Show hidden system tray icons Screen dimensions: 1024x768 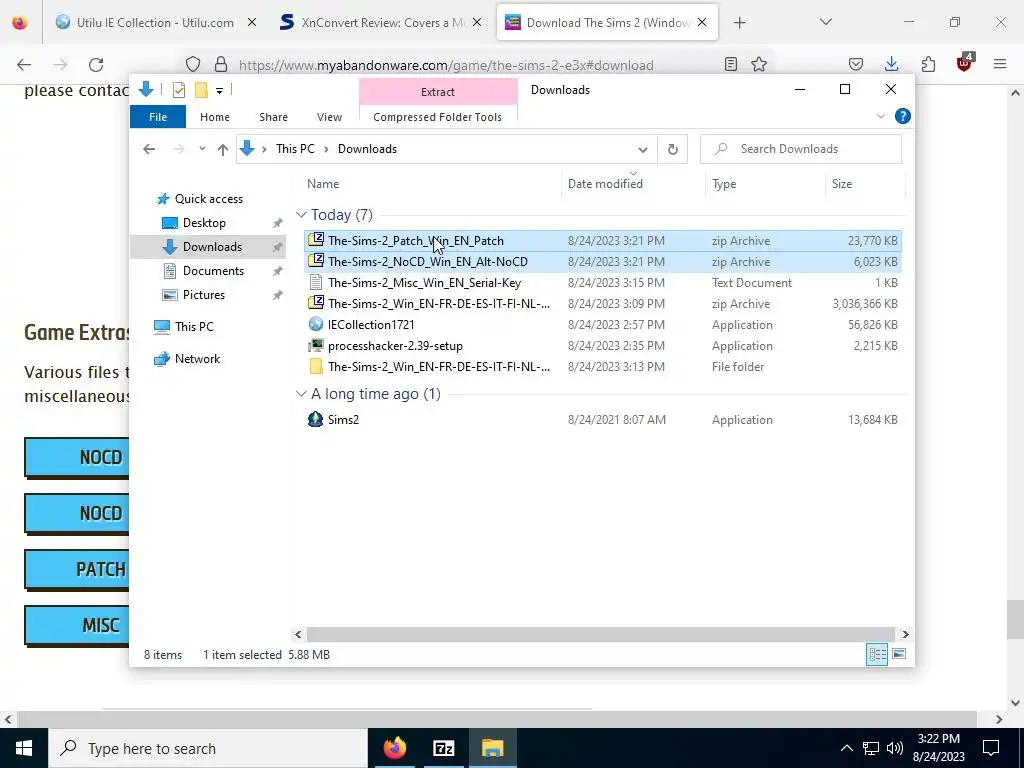[846, 748]
